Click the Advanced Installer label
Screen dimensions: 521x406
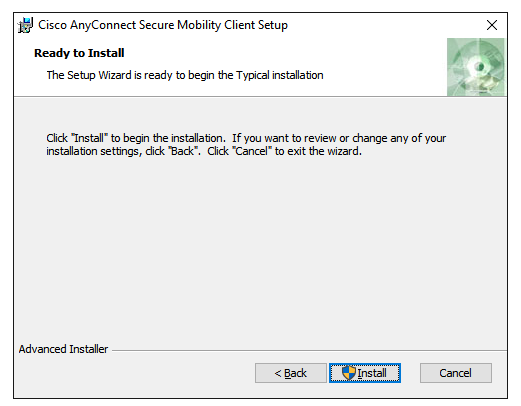point(63,349)
